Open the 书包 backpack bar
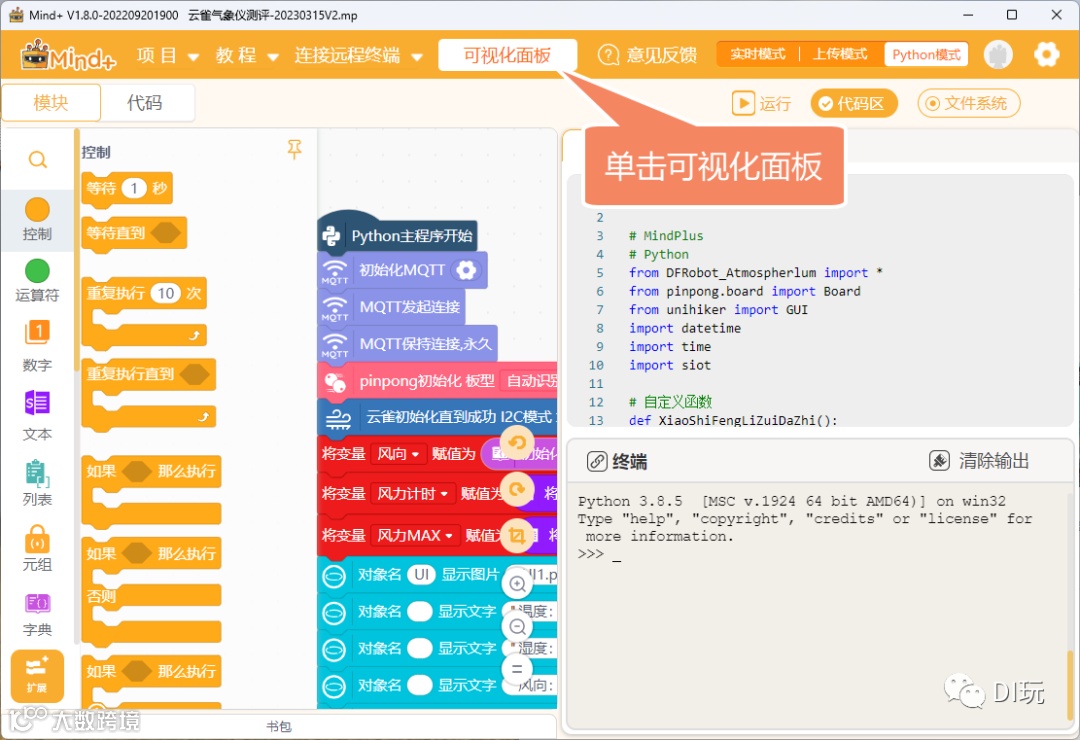The width and height of the screenshot is (1080, 740). [279, 726]
